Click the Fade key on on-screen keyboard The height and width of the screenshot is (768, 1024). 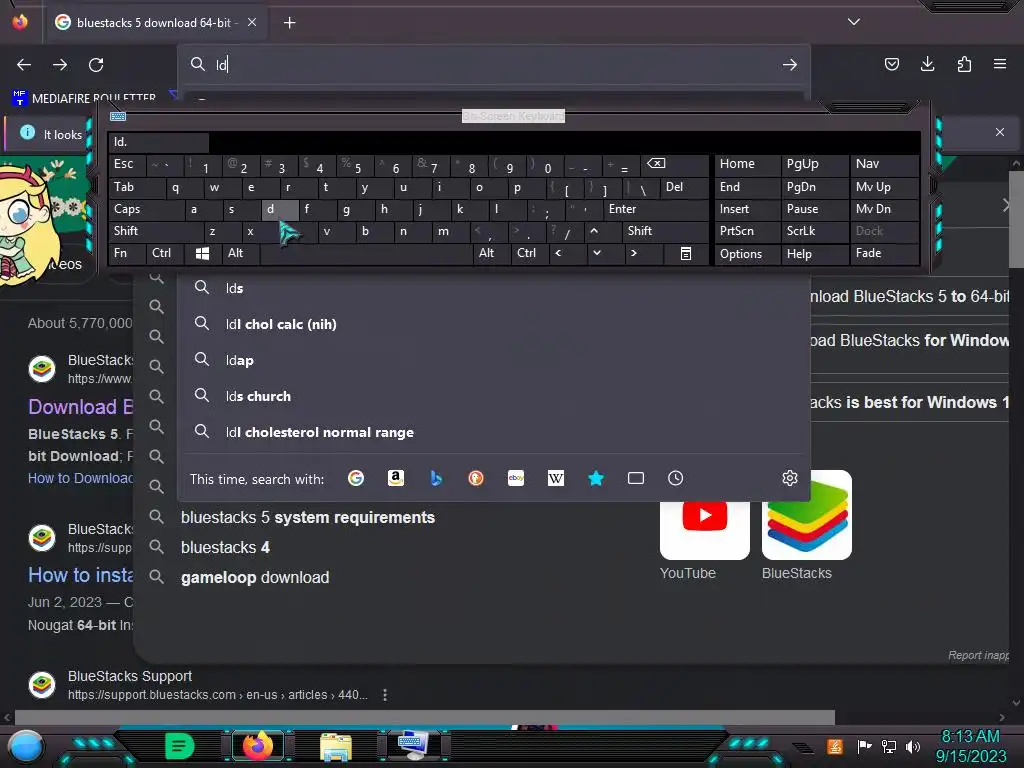click(x=884, y=253)
